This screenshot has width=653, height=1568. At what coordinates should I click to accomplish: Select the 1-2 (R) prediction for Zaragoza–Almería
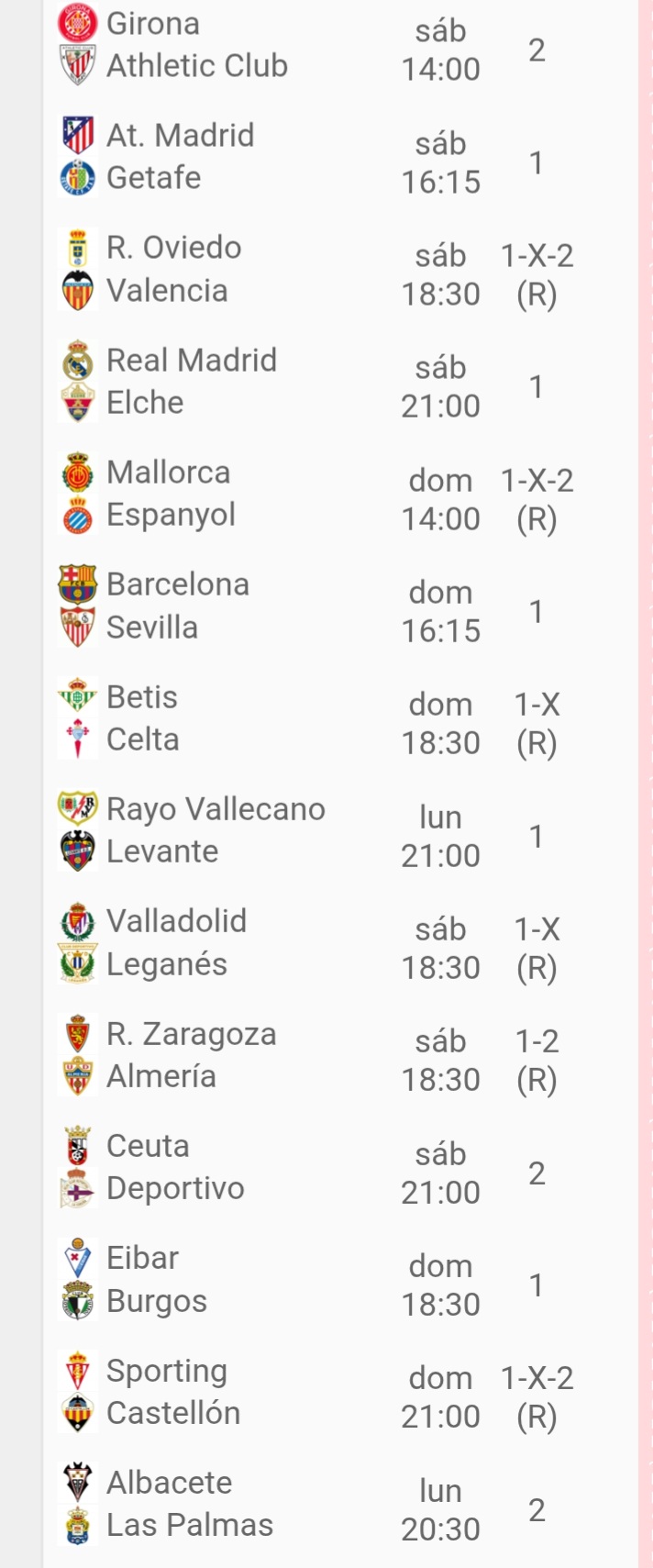537,1060
